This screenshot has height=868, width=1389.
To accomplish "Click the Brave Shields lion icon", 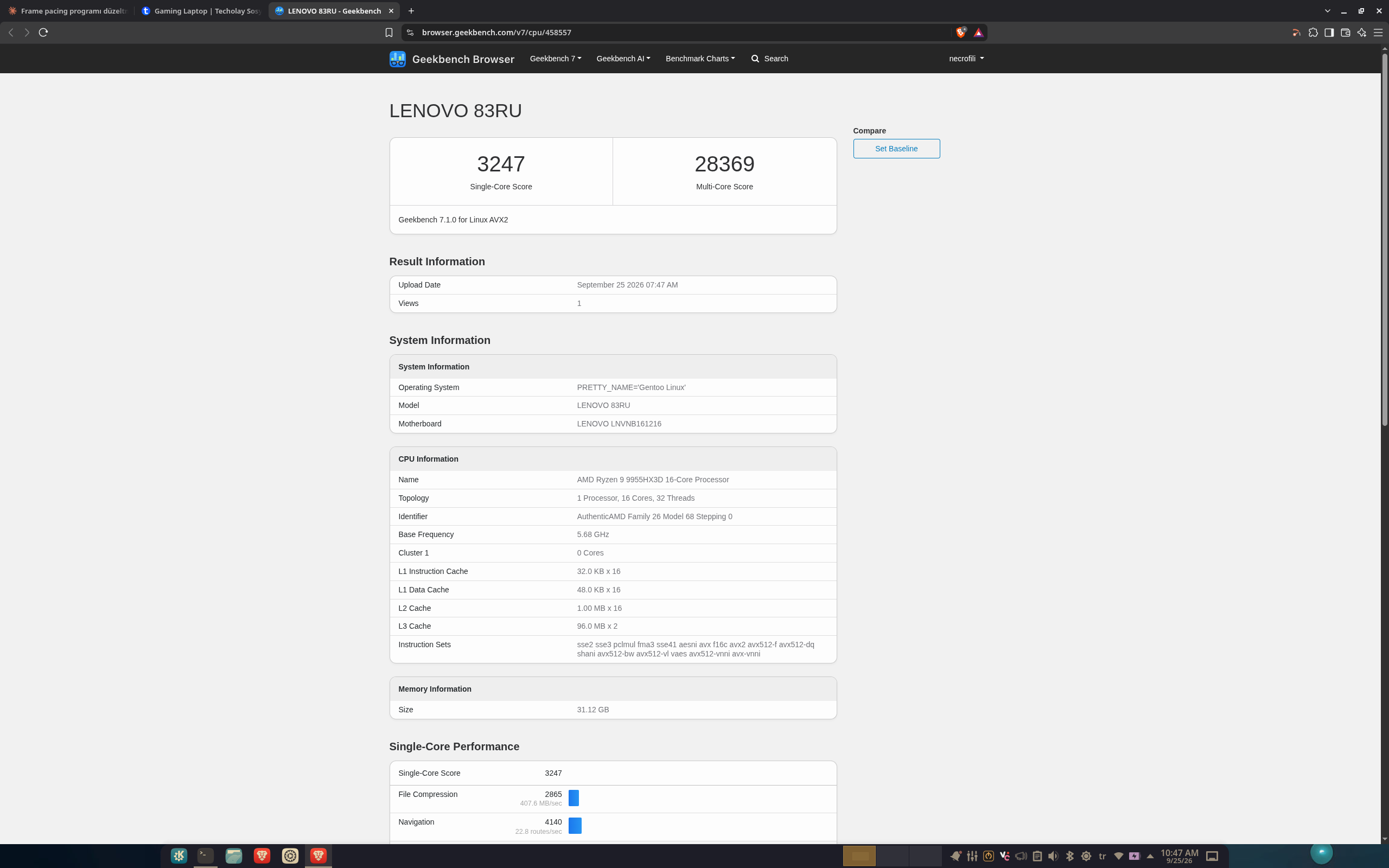I will tap(961, 33).
